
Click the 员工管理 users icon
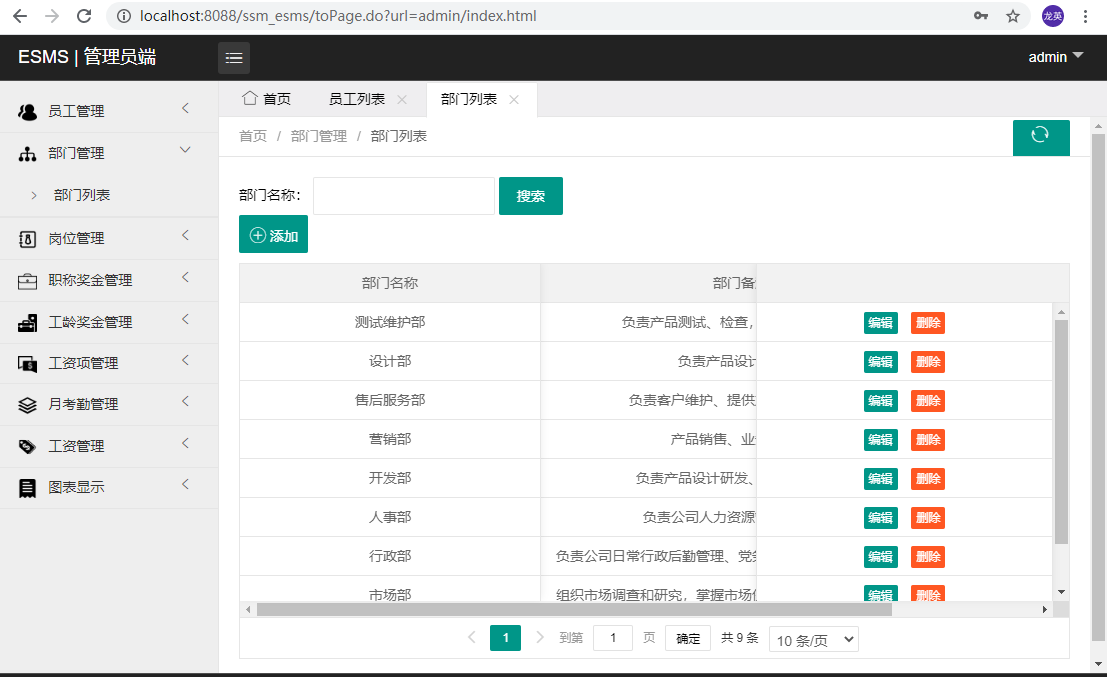point(28,111)
